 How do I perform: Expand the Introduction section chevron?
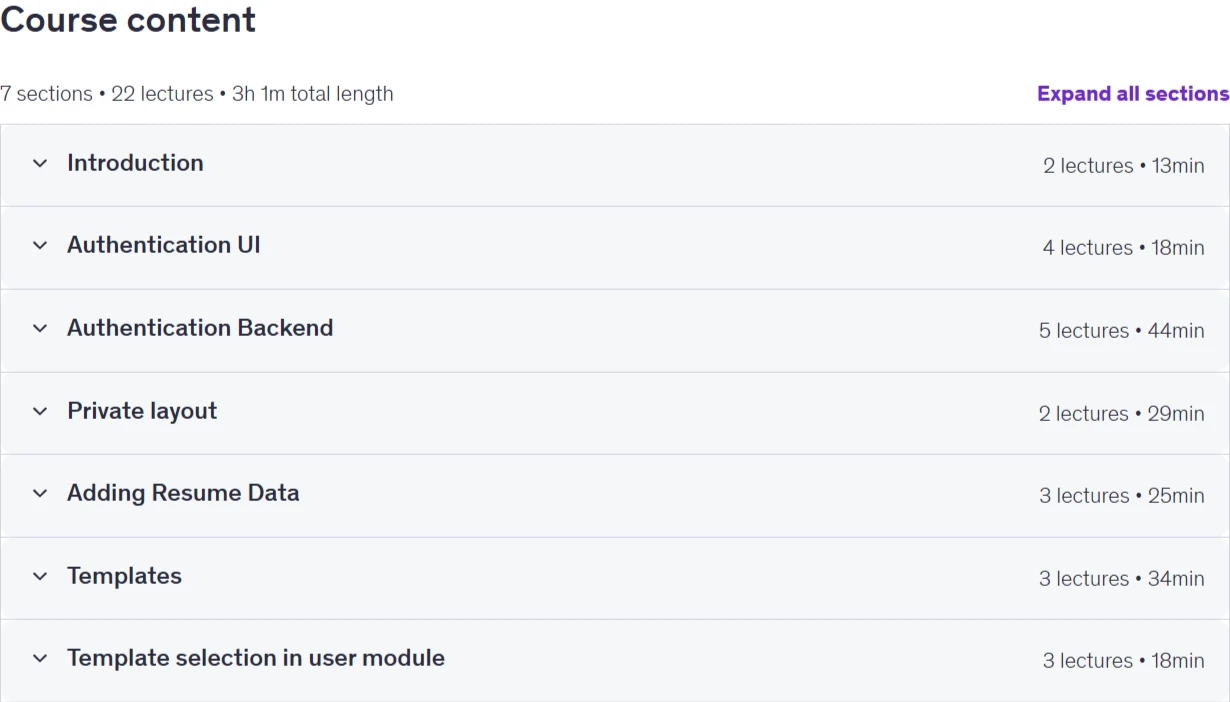(40, 163)
